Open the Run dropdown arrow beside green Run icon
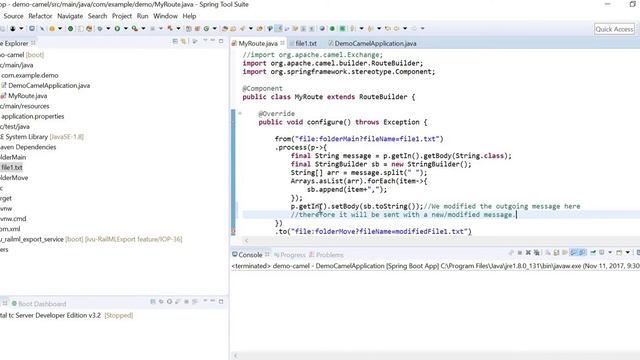 click(126, 29)
